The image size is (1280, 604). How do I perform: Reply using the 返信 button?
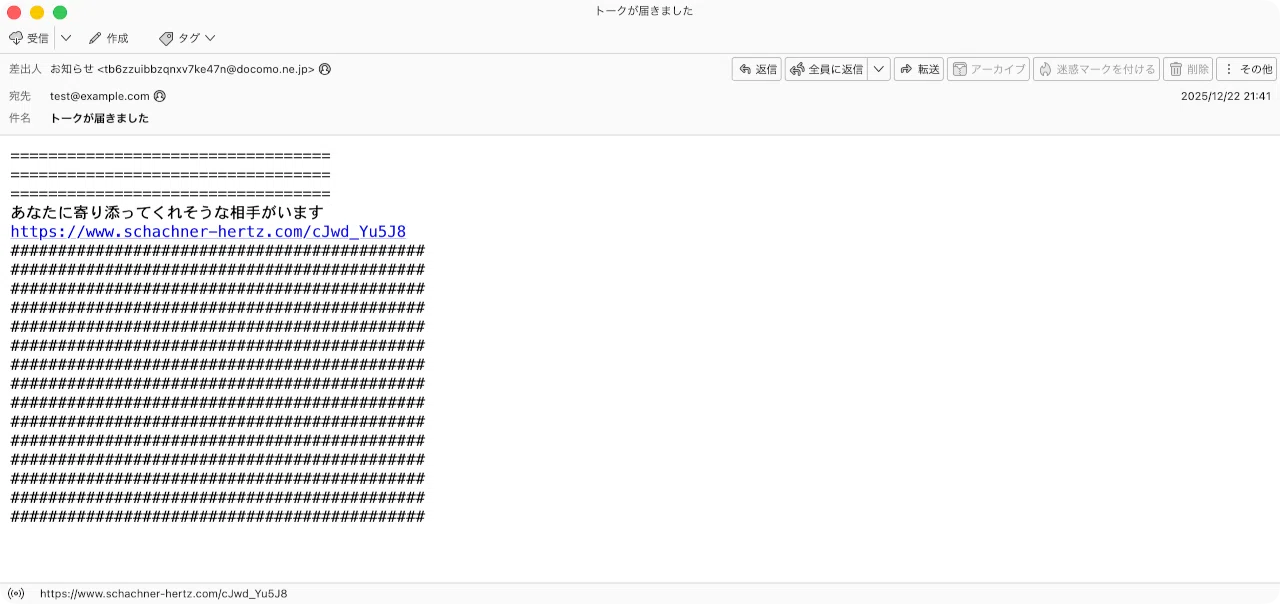click(756, 69)
